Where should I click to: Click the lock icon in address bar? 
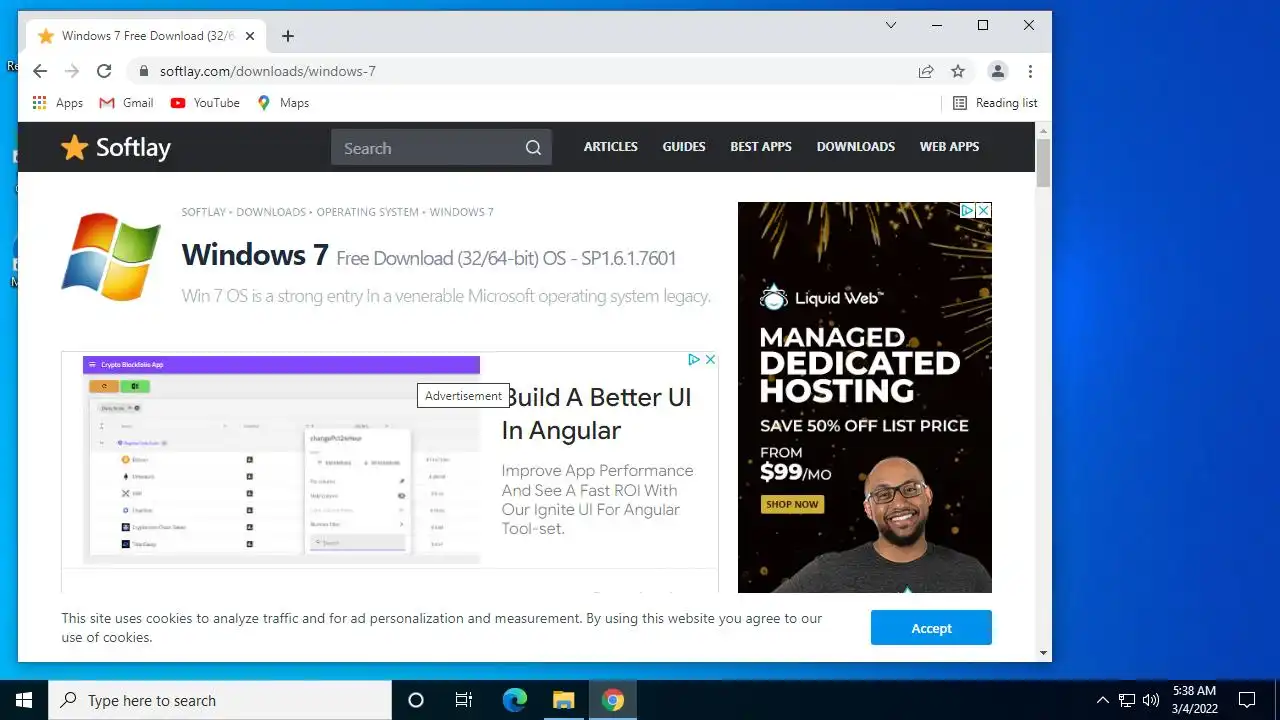coord(144,71)
